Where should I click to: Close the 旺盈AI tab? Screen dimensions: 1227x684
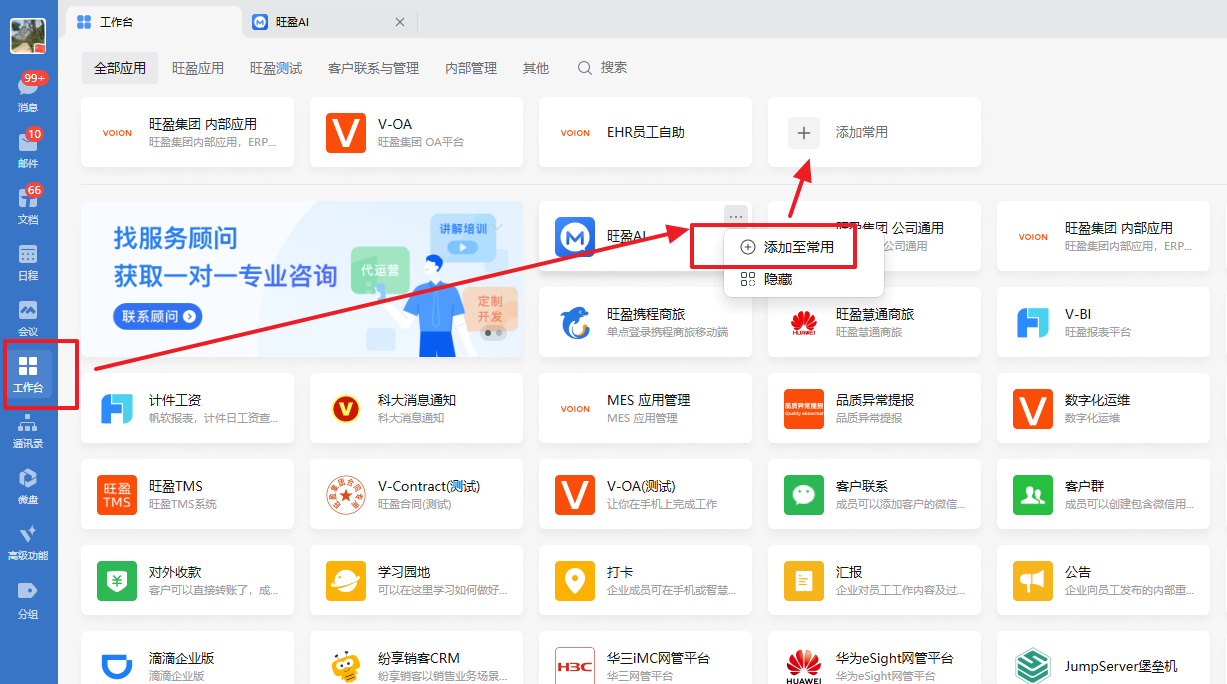[x=400, y=21]
